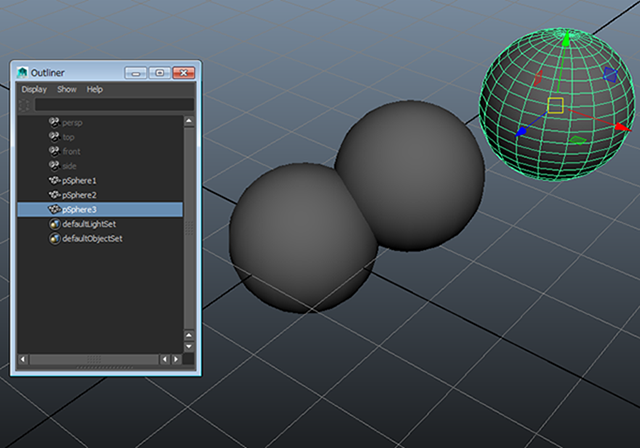Click the left arrow beside the right arrow

pos(164,359)
